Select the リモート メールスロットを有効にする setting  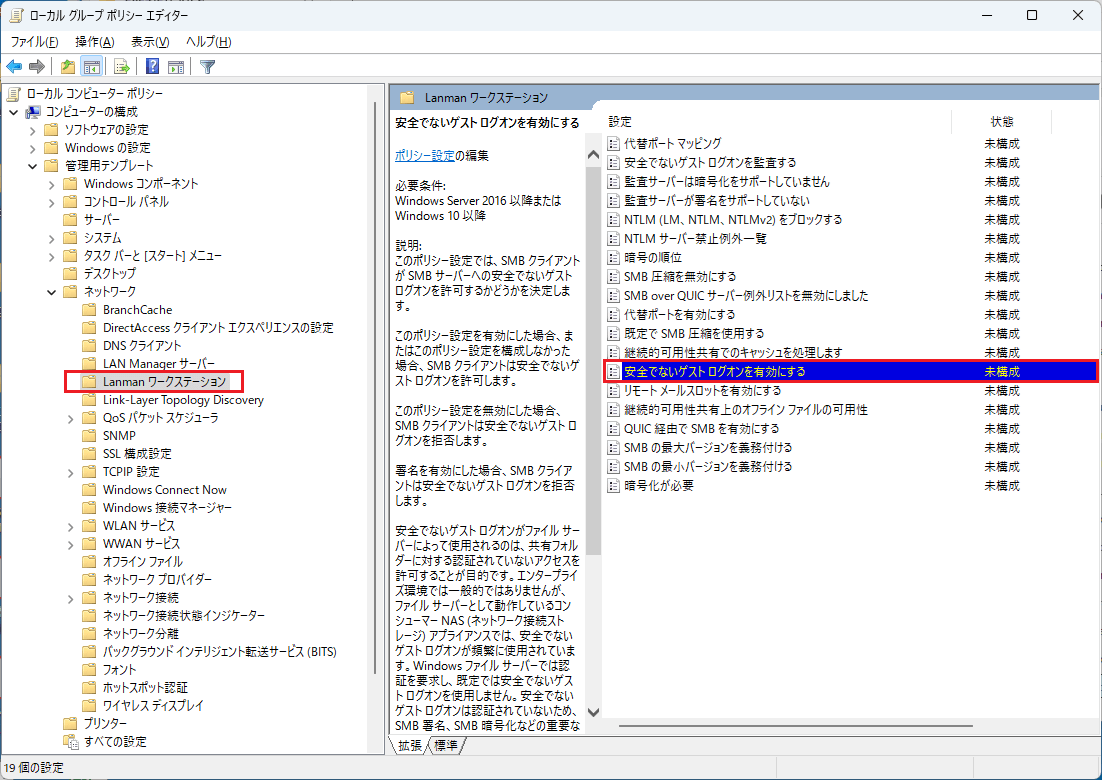coord(702,390)
